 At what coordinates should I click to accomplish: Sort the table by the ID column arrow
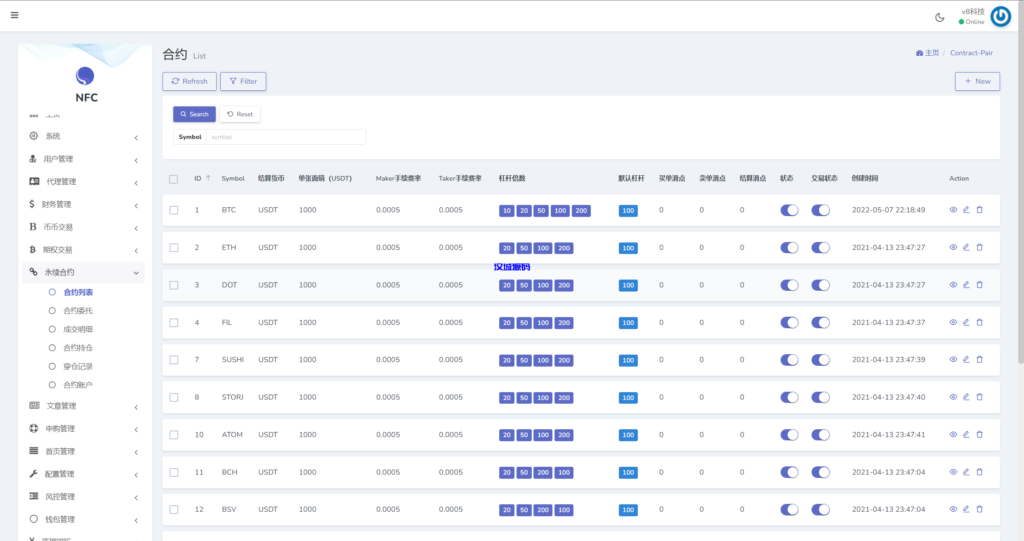tap(208, 178)
